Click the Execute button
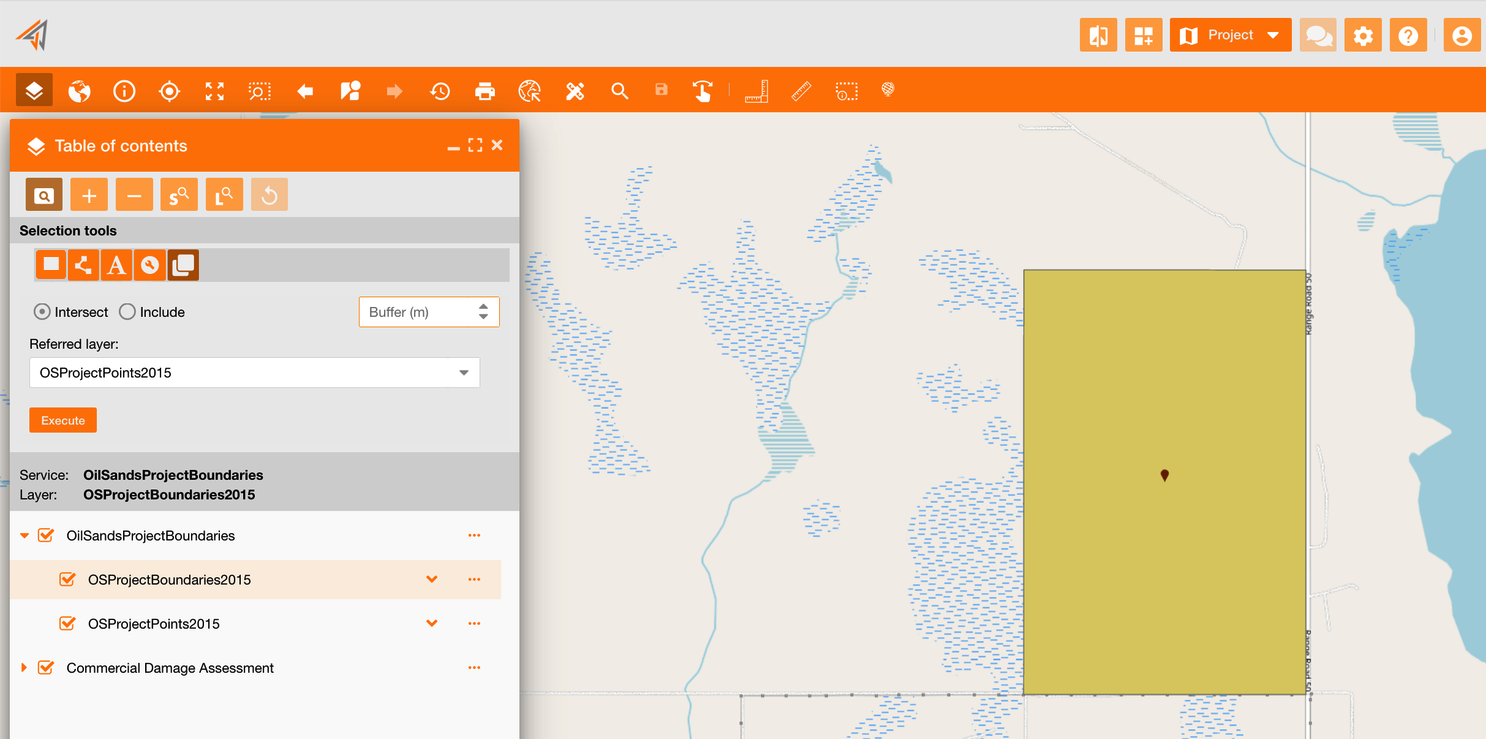This screenshot has width=1486, height=739. pos(63,421)
